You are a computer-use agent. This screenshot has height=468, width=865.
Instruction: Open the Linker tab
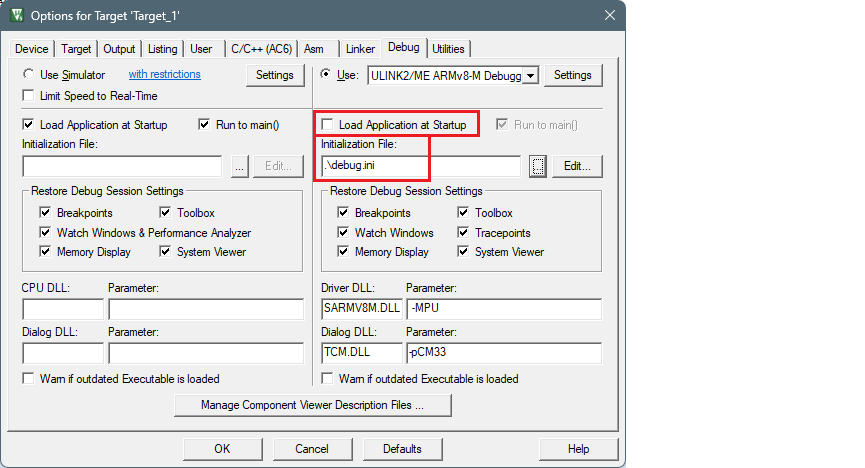(360, 49)
